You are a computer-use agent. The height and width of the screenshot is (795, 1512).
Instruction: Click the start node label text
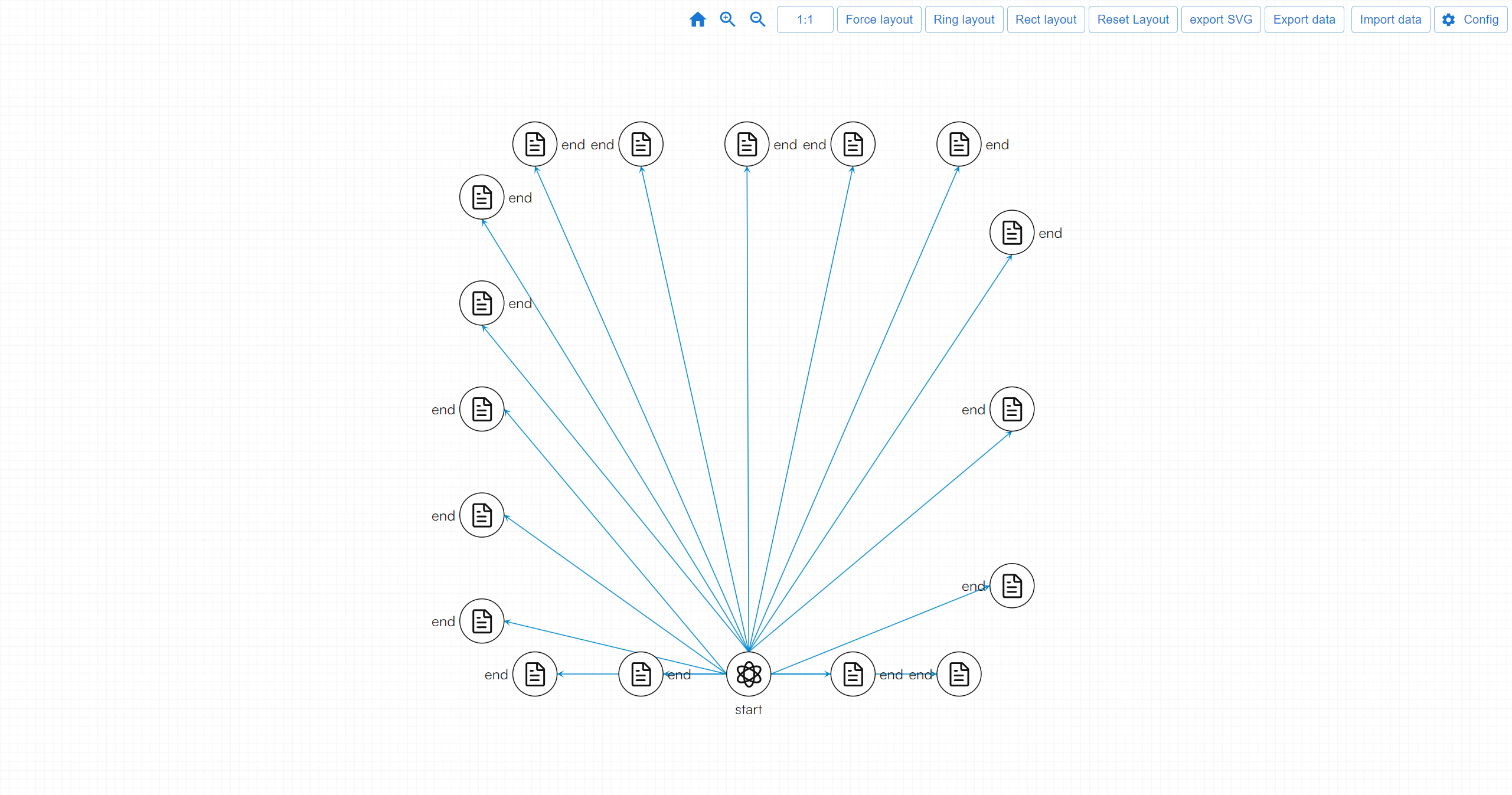749,709
